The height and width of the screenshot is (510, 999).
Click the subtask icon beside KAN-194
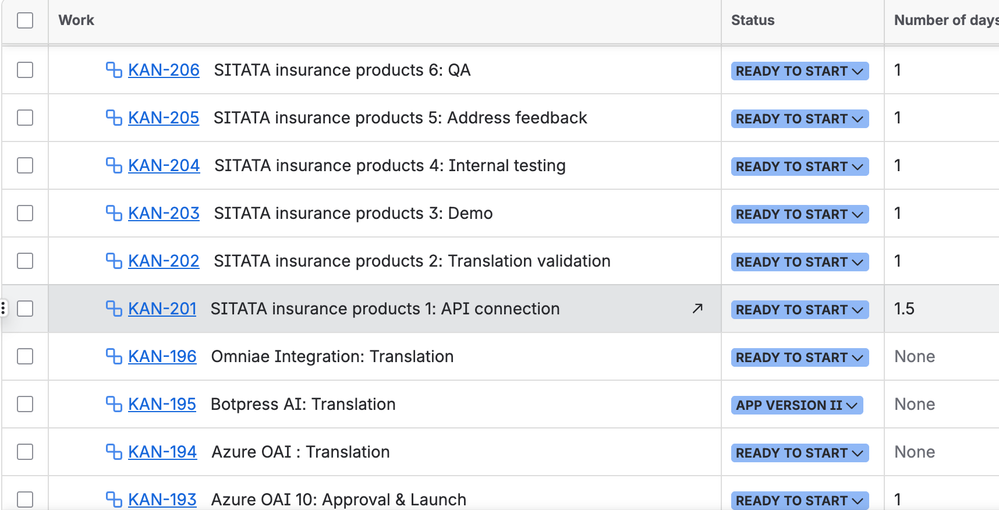point(114,452)
